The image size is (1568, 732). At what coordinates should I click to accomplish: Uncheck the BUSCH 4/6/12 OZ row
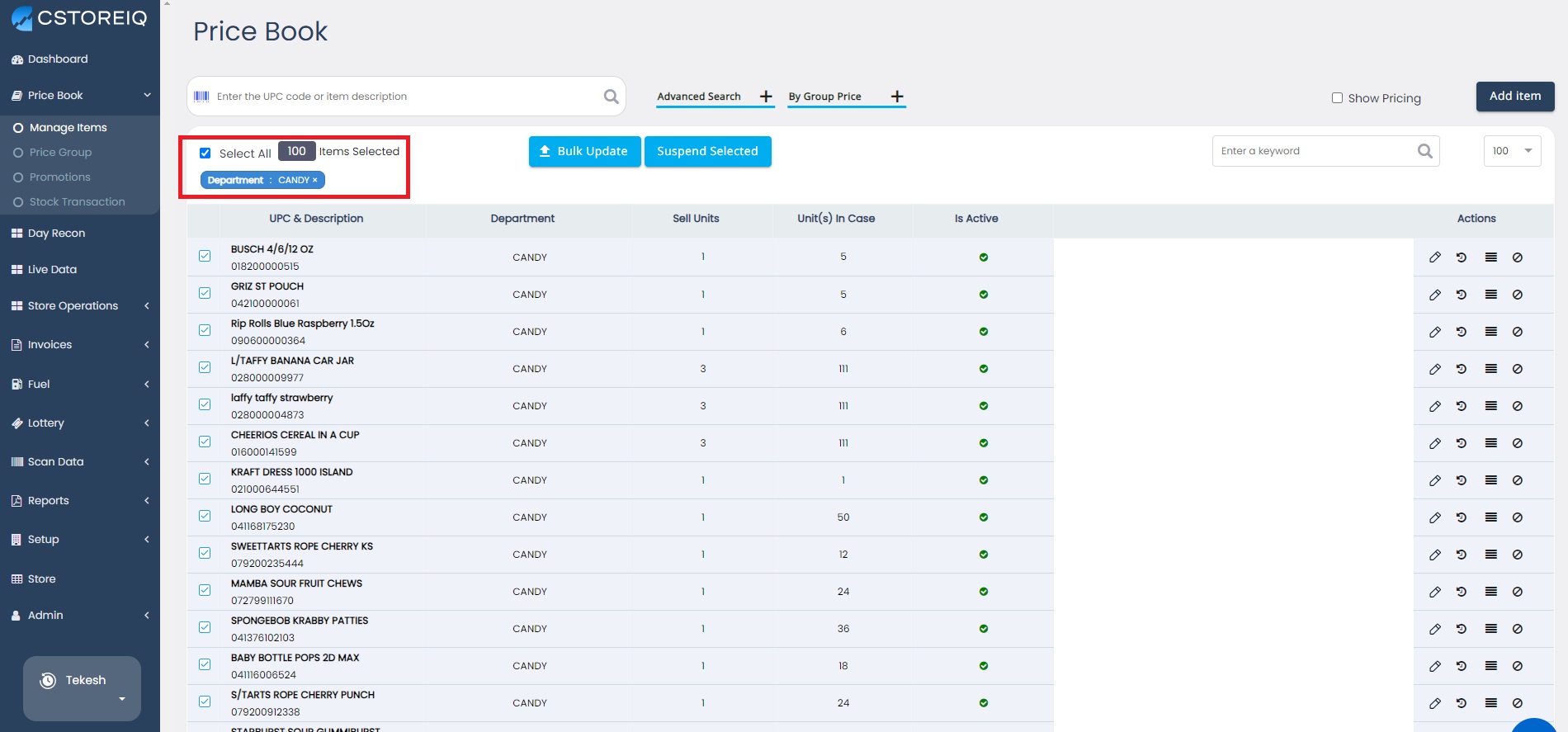[x=205, y=256]
